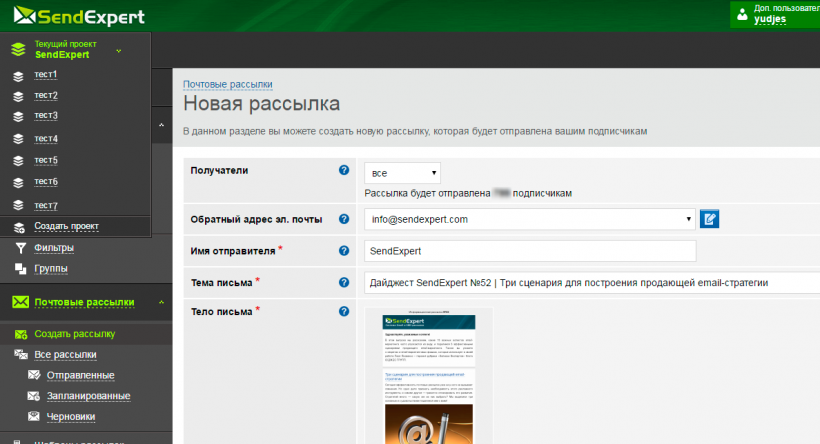Viewport: 820px width, 444px height.
Task: Switch to project тест3
Action: [x=46, y=115]
